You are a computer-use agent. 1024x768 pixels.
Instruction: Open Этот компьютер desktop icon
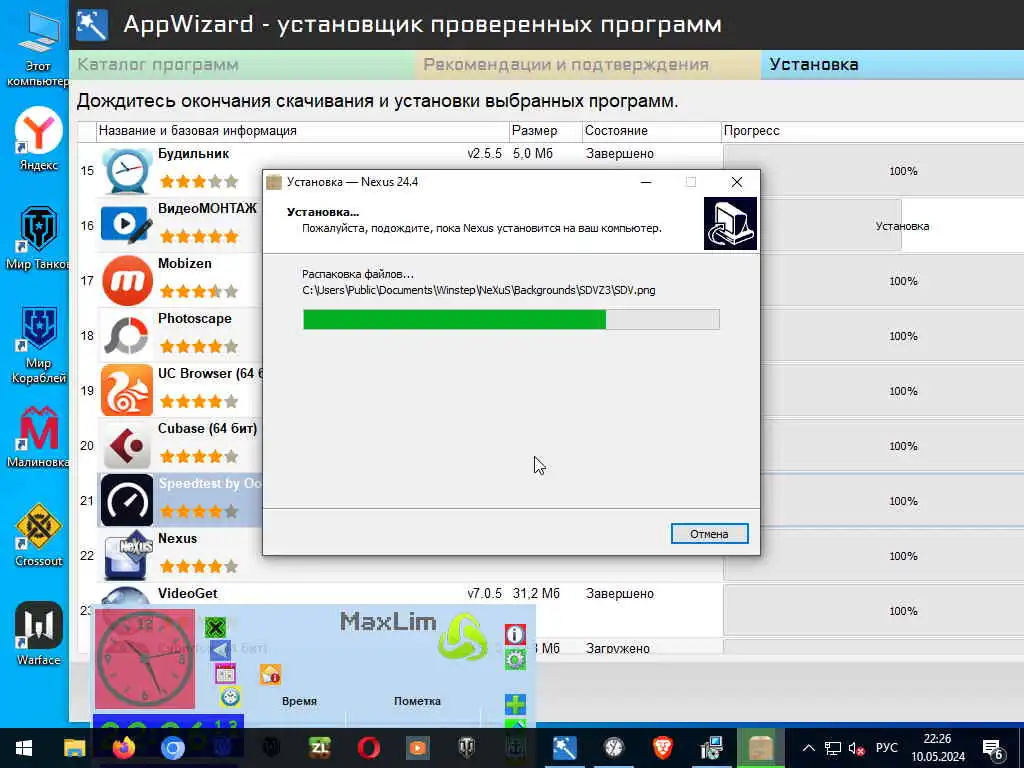[x=39, y=51]
